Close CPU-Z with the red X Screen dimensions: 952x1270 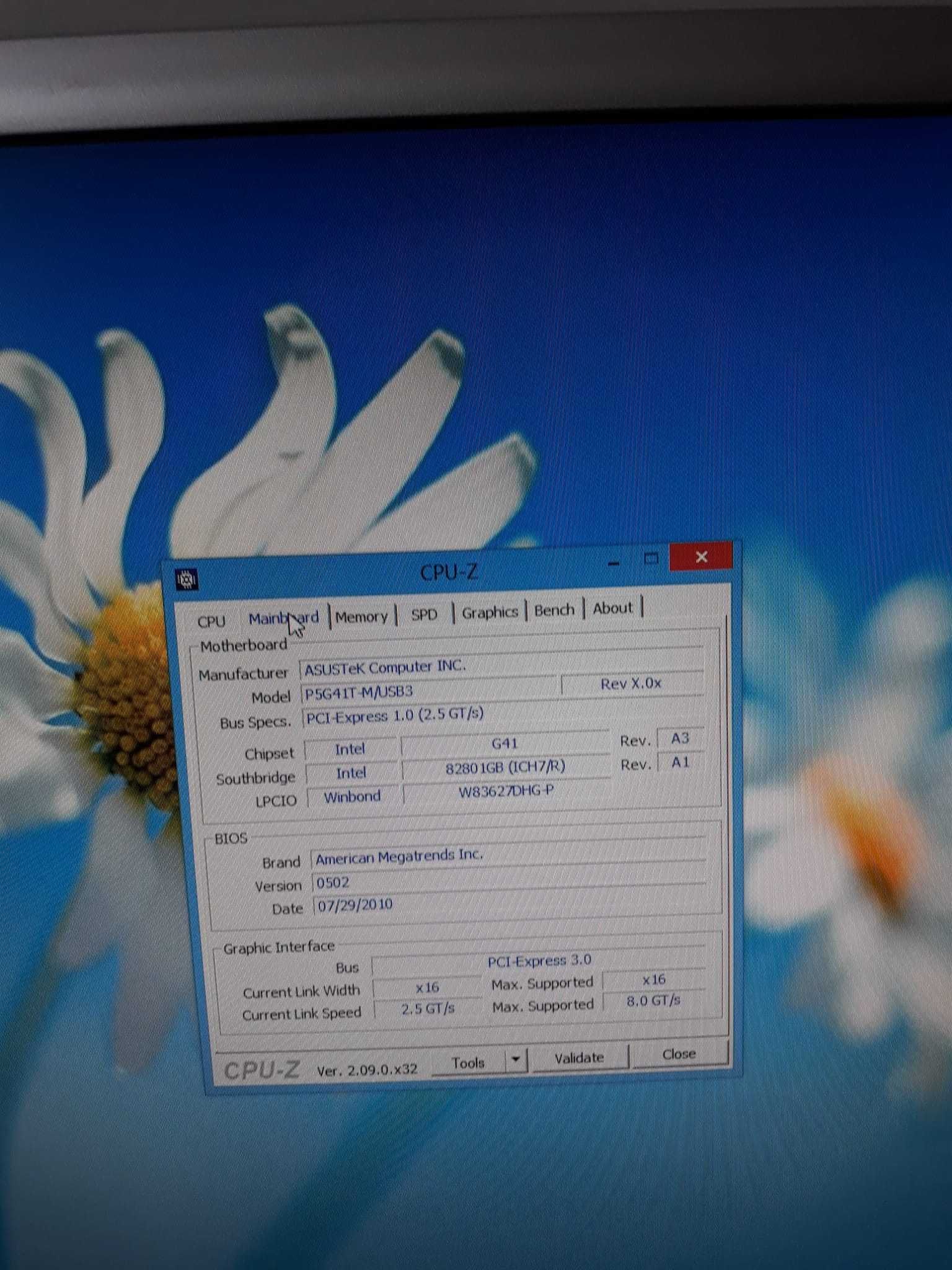coord(701,556)
